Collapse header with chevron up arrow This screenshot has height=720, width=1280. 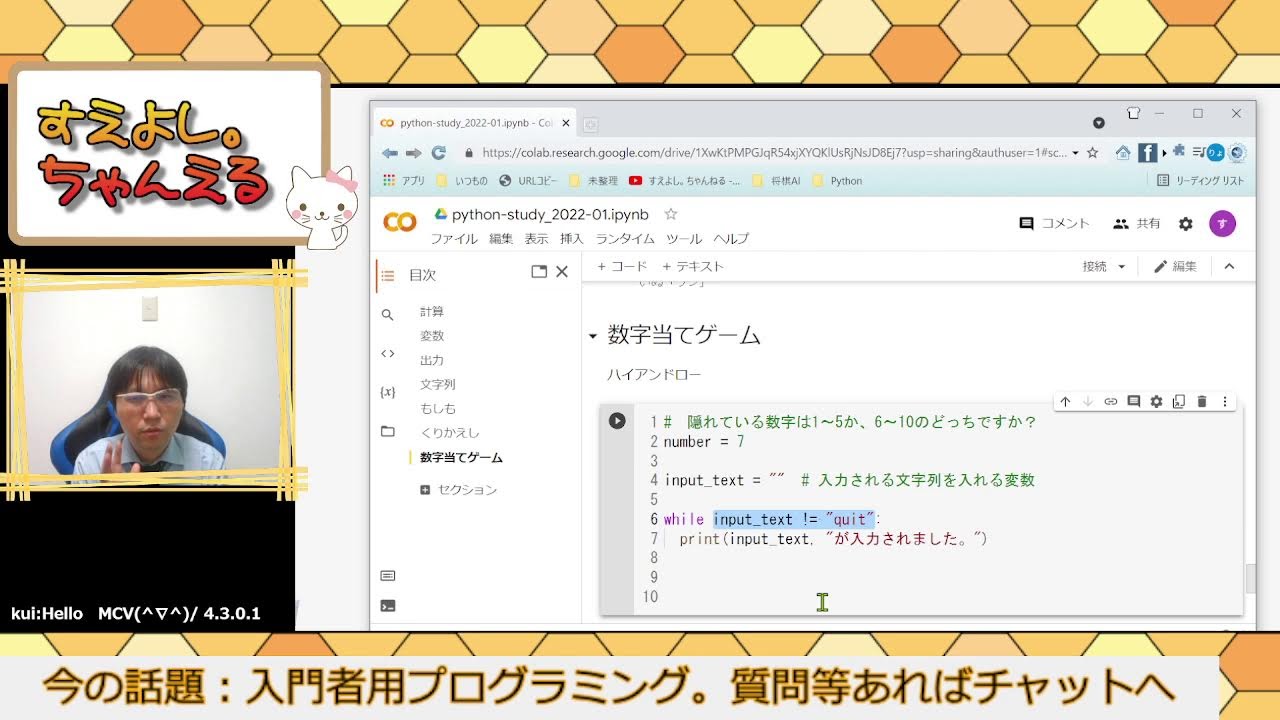click(1229, 266)
